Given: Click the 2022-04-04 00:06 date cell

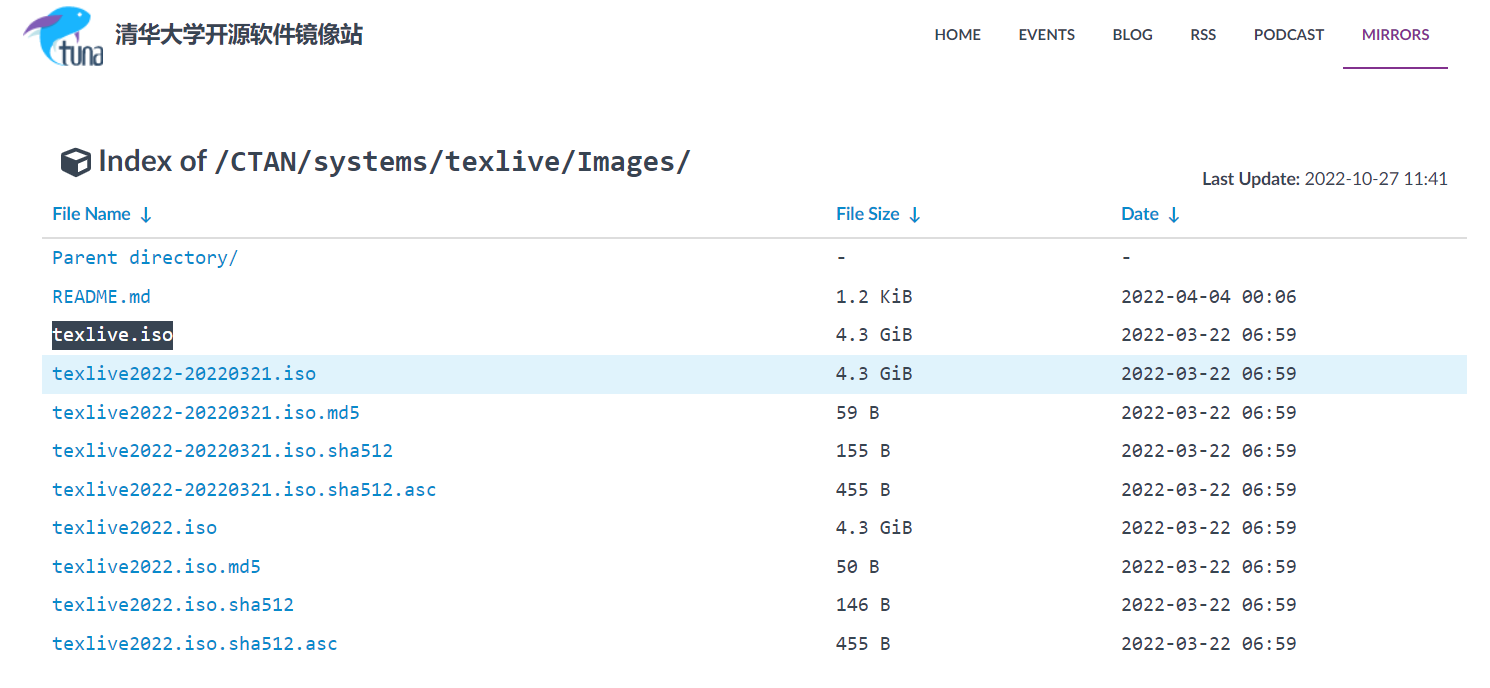Looking at the screenshot, I should point(1209,297).
